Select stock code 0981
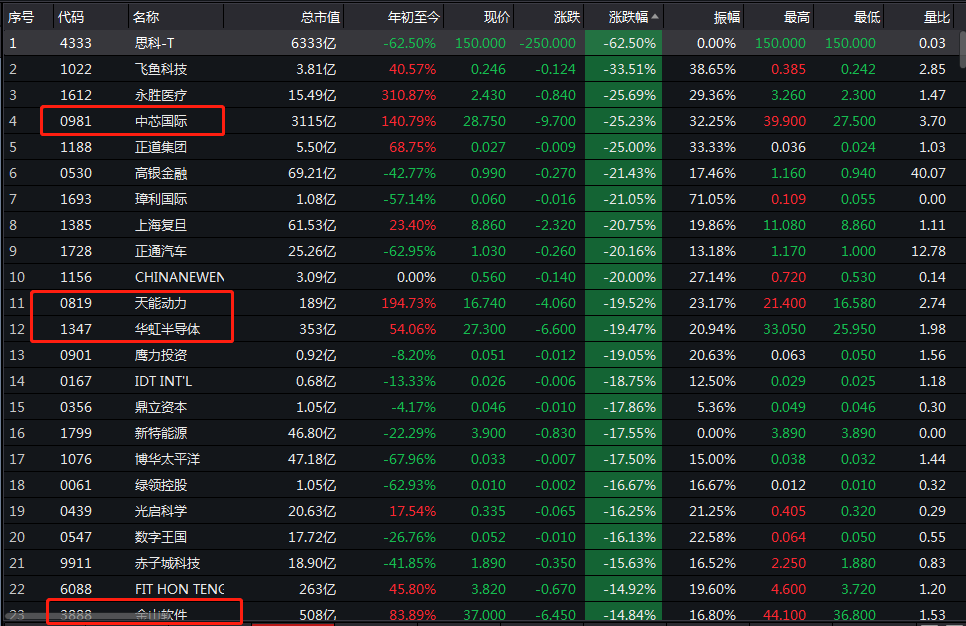The width and height of the screenshot is (966, 626). [76, 121]
